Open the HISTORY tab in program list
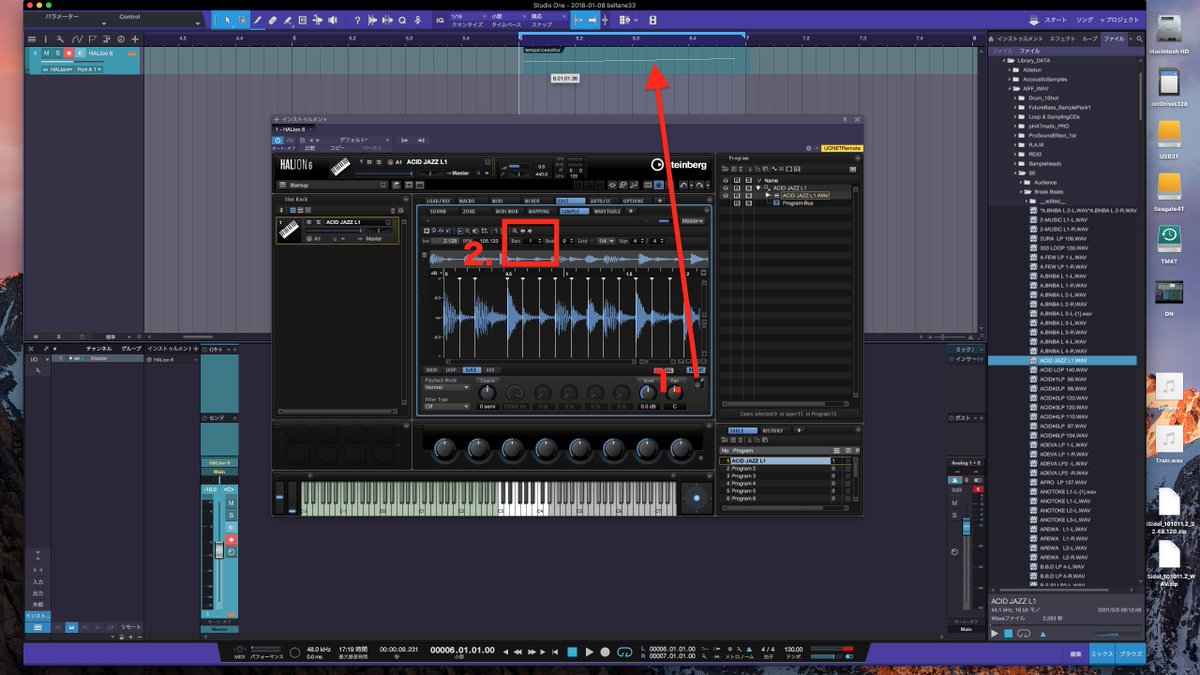Viewport: 1200px width, 675px height. [773, 430]
